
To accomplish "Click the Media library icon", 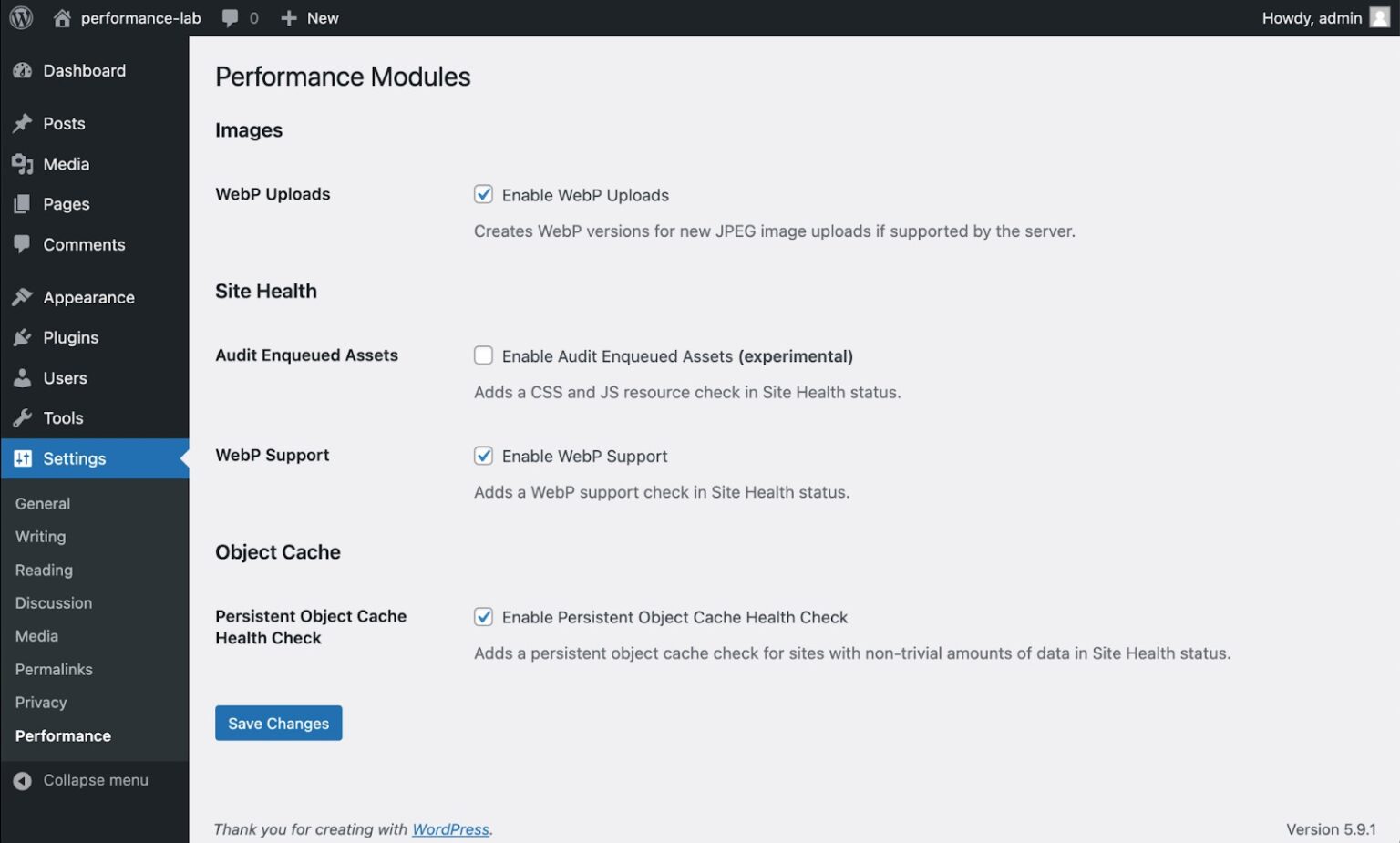I will (22, 164).
